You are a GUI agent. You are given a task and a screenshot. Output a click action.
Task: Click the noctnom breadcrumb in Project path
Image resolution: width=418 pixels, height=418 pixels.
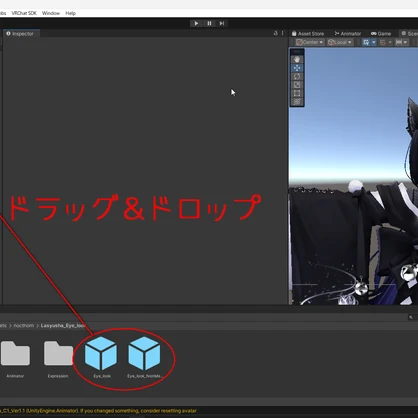[x=24, y=326]
